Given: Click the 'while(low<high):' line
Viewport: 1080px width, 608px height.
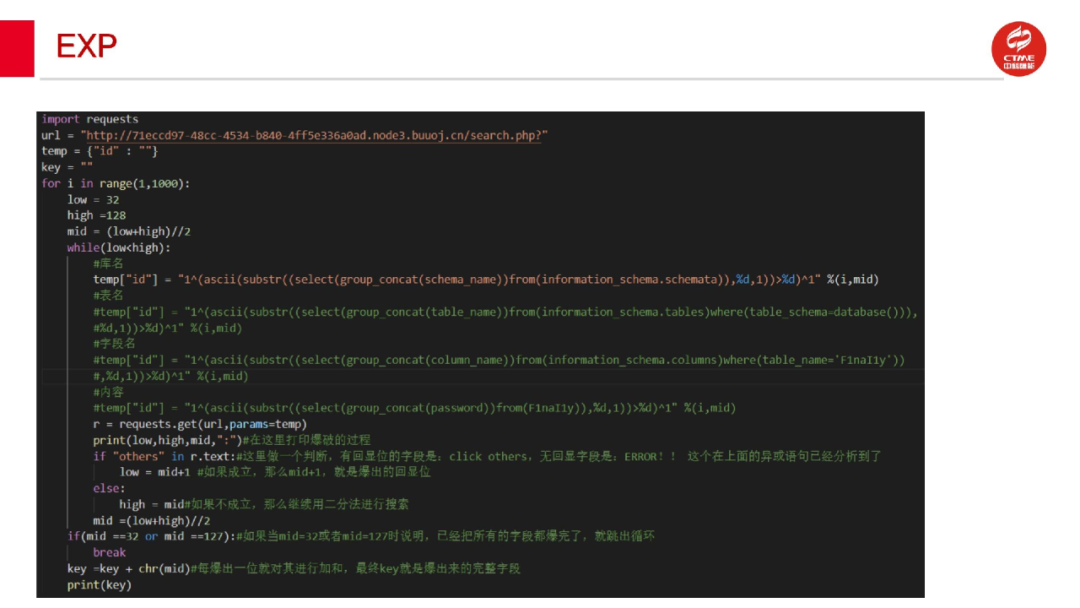Looking at the screenshot, I should 118,248.
